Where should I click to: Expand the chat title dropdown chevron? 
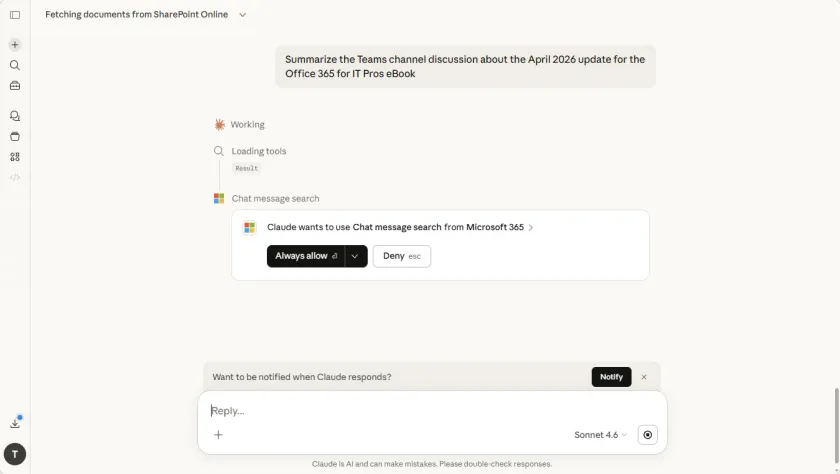(x=242, y=15)
